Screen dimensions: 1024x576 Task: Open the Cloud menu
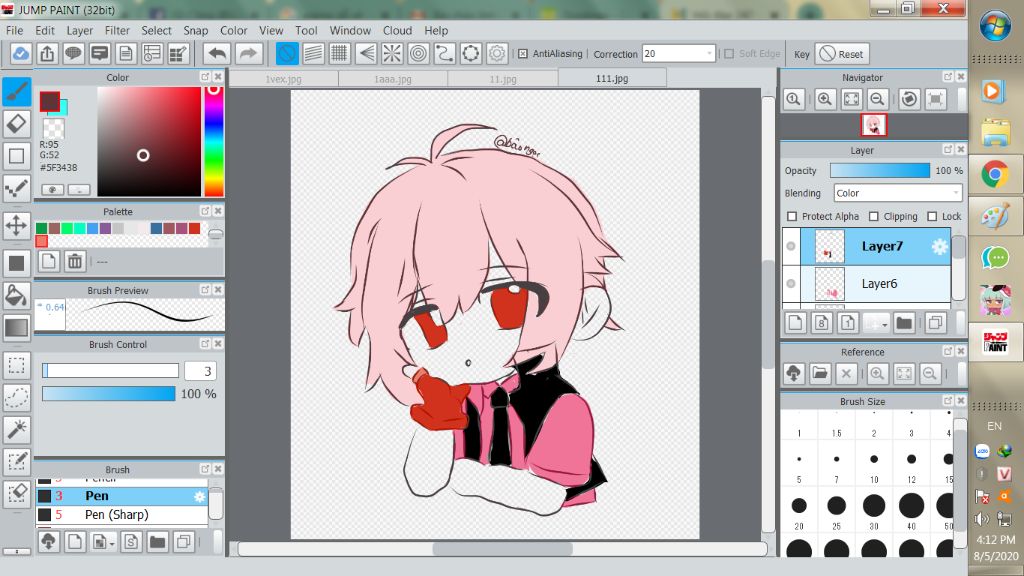pos(397,30)
